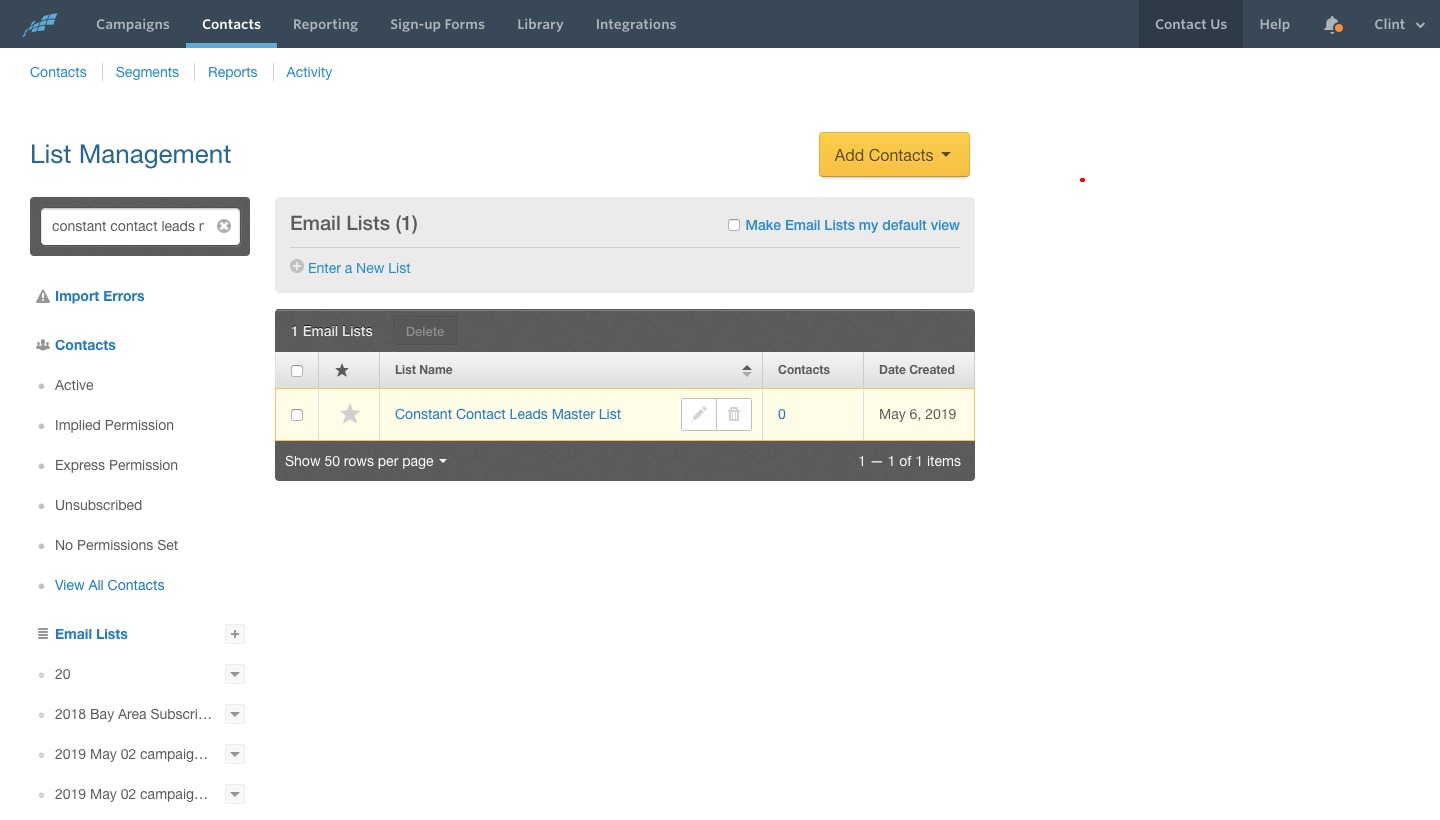
Task: Open the Library tab
Action: [540, 24]
